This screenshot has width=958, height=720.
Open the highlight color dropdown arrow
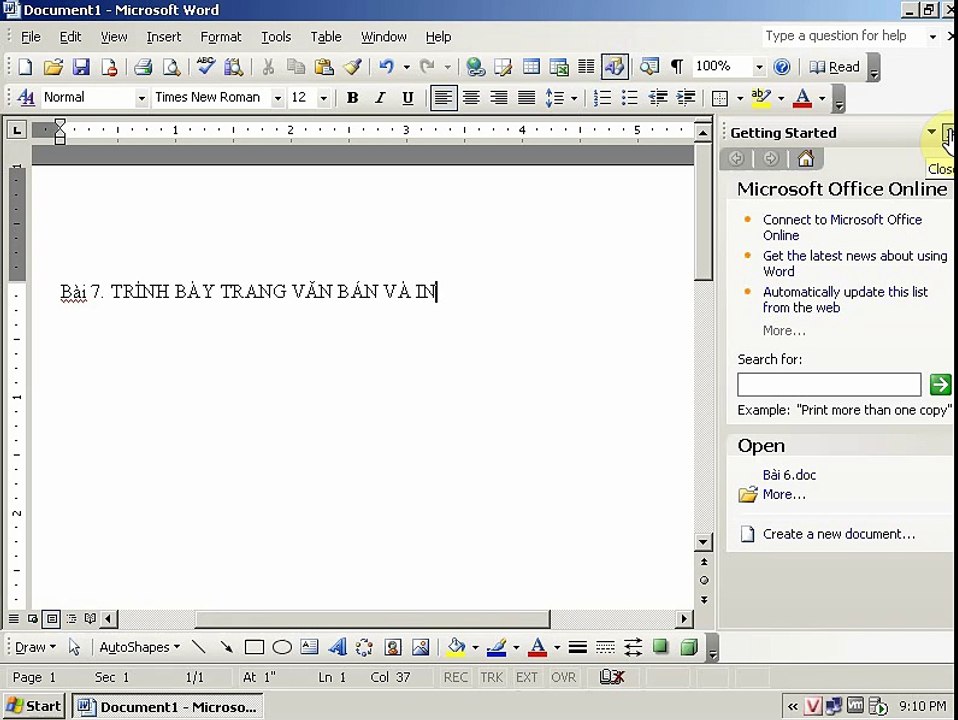(781, 98)
